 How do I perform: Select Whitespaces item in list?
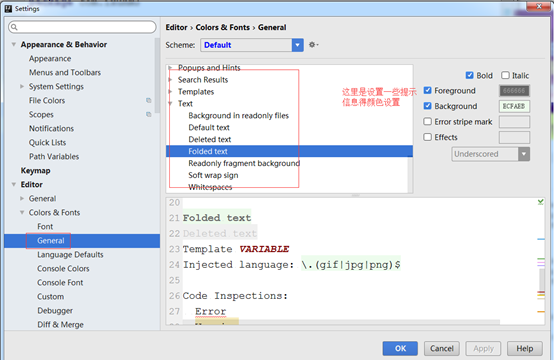(210, 187)
